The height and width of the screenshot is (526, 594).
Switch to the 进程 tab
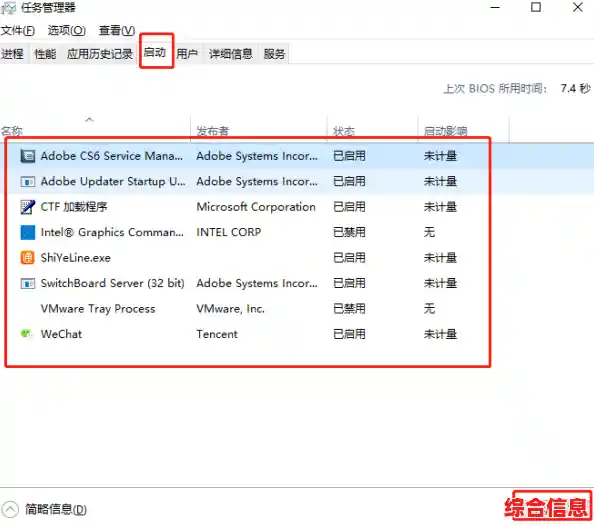click(x=13, y=54)
